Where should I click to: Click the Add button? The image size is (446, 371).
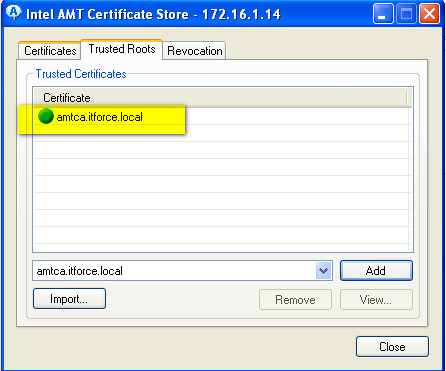coord(376,270)
